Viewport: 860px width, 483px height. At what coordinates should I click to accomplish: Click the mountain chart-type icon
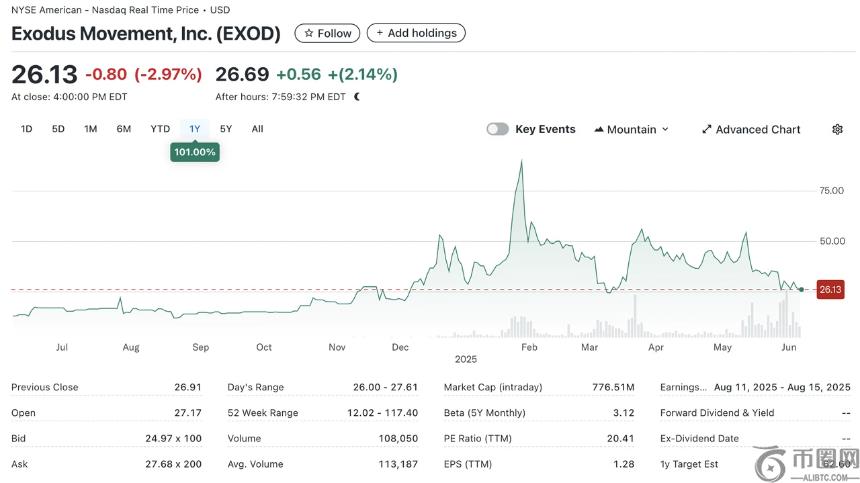tap(599, 129)
